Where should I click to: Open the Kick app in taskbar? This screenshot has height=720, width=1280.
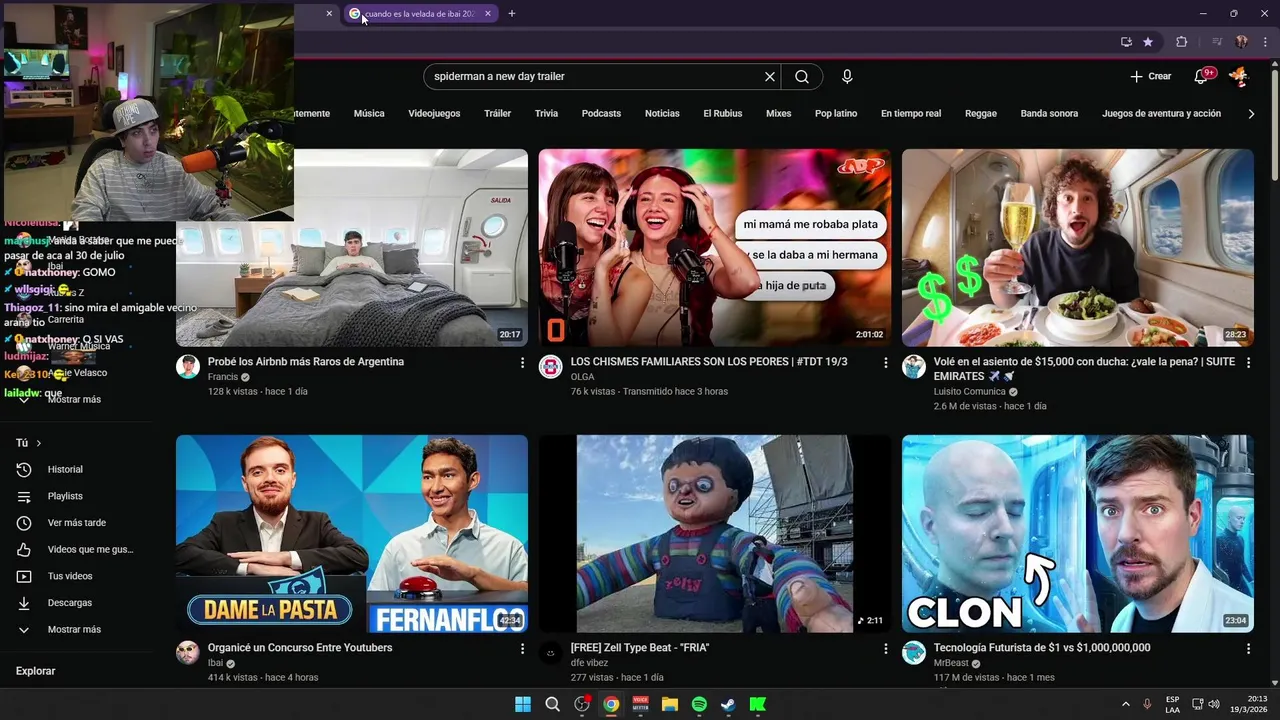pos(758,704)
